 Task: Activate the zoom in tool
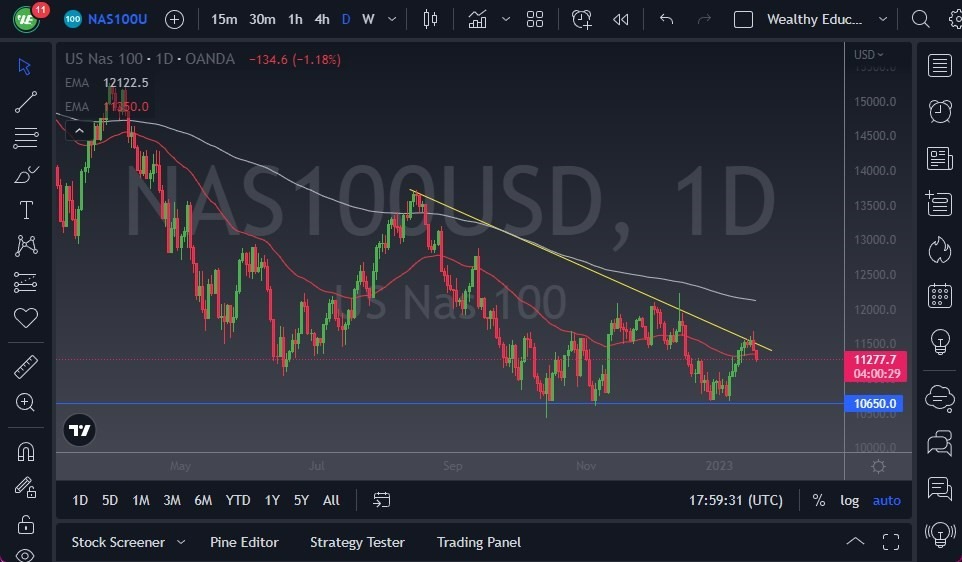[x=25, y=402]
